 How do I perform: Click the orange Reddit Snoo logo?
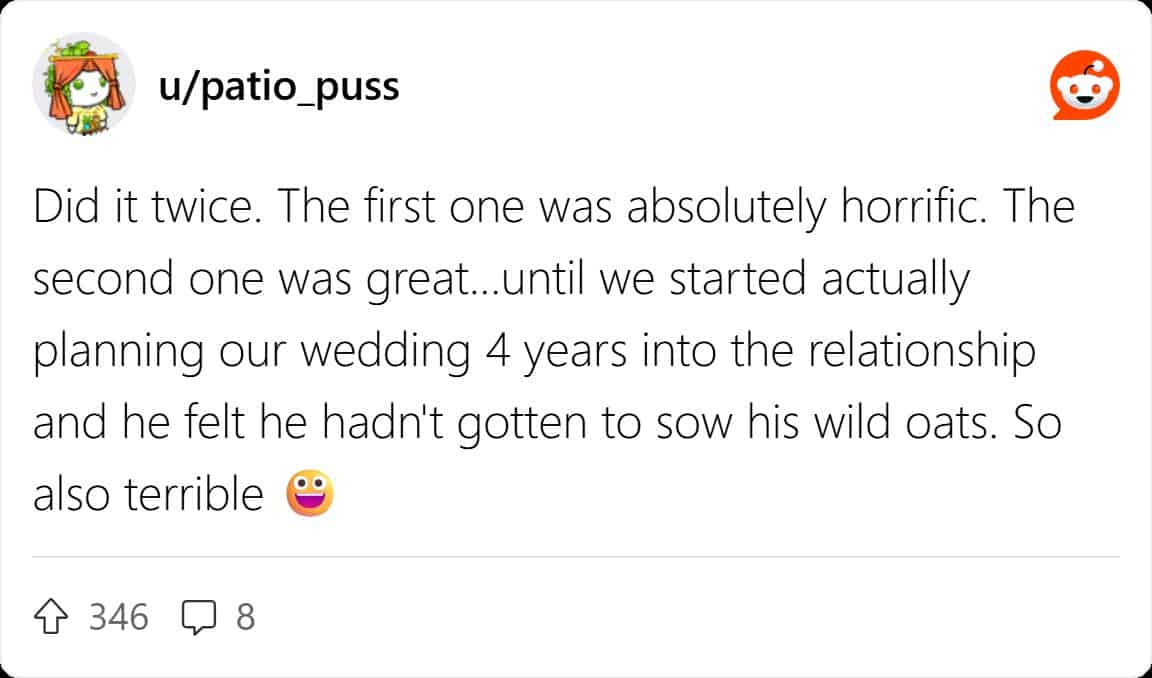click(1083, 87)
